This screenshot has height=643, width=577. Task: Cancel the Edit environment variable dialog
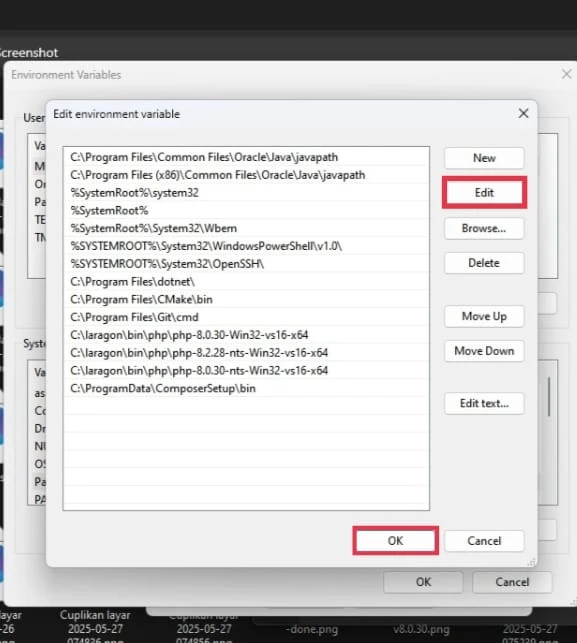click(484, 541)
